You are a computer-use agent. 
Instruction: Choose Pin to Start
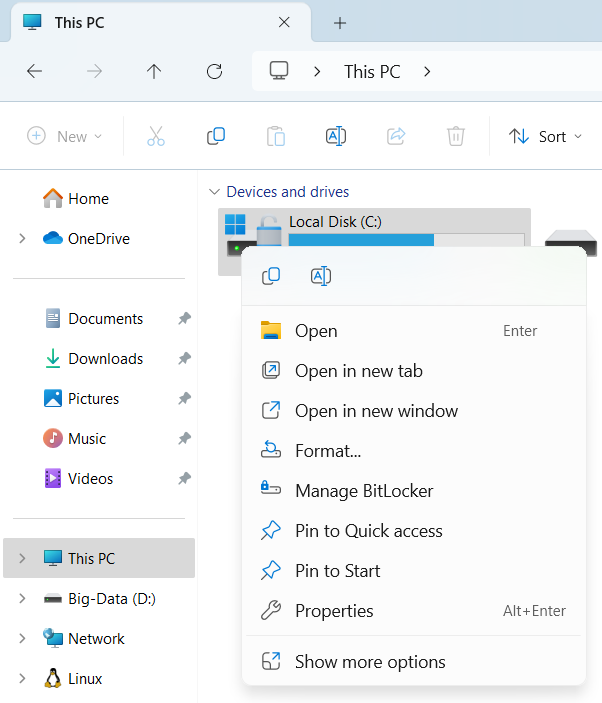(414, 571)
